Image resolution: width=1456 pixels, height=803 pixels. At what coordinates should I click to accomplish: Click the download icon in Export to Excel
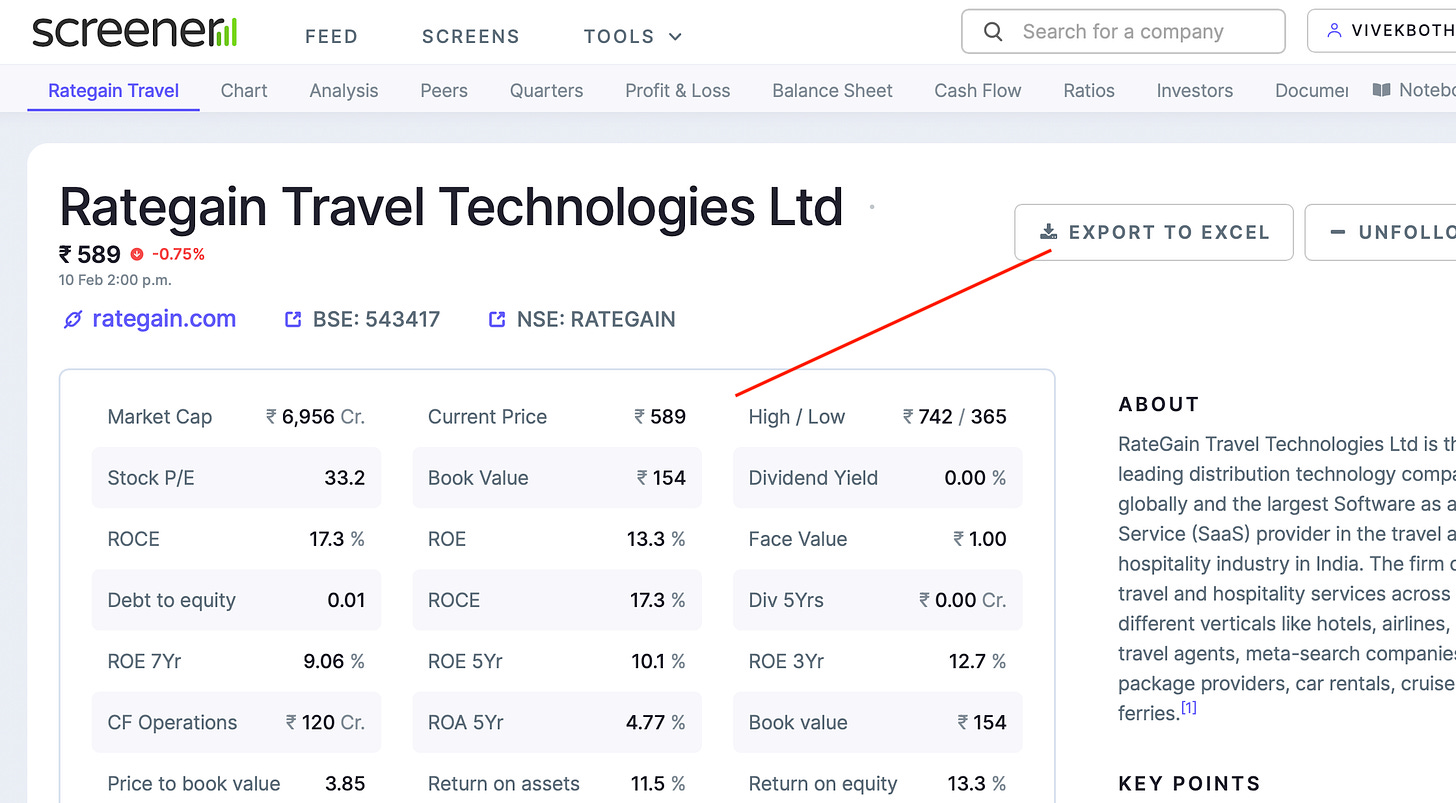click(x=1048, y=232)
